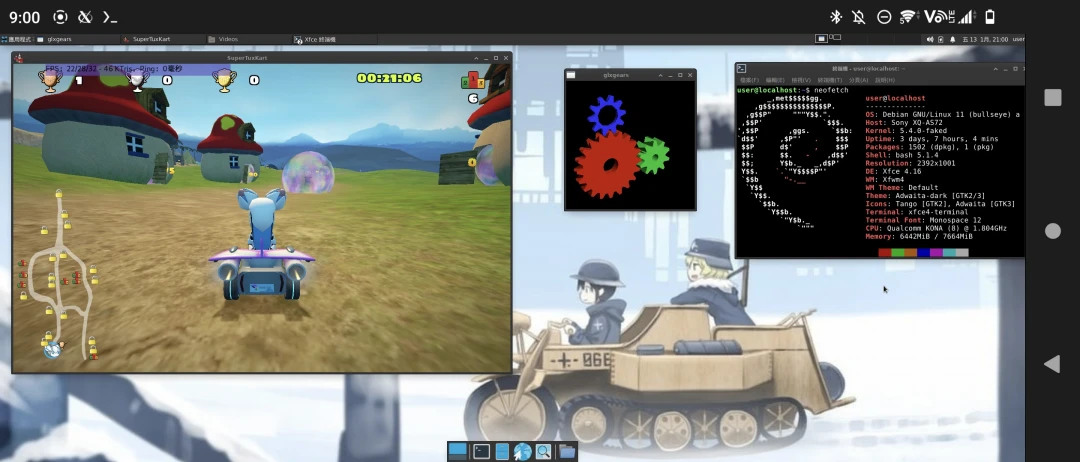
Task: Open the web browser globe icon
Action: coord(522,452)
